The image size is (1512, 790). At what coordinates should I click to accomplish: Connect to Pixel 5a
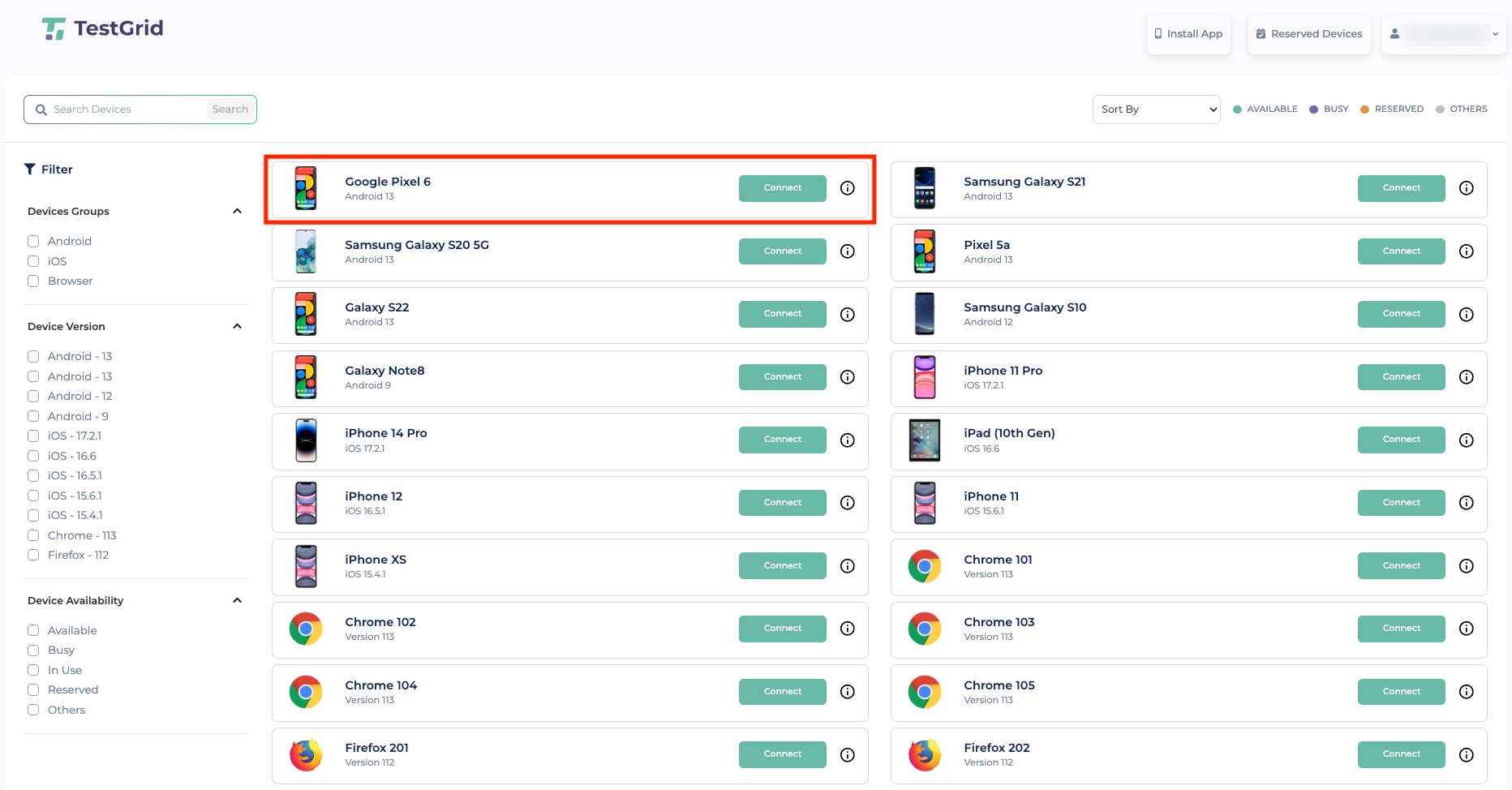(x=1402, y=251)
